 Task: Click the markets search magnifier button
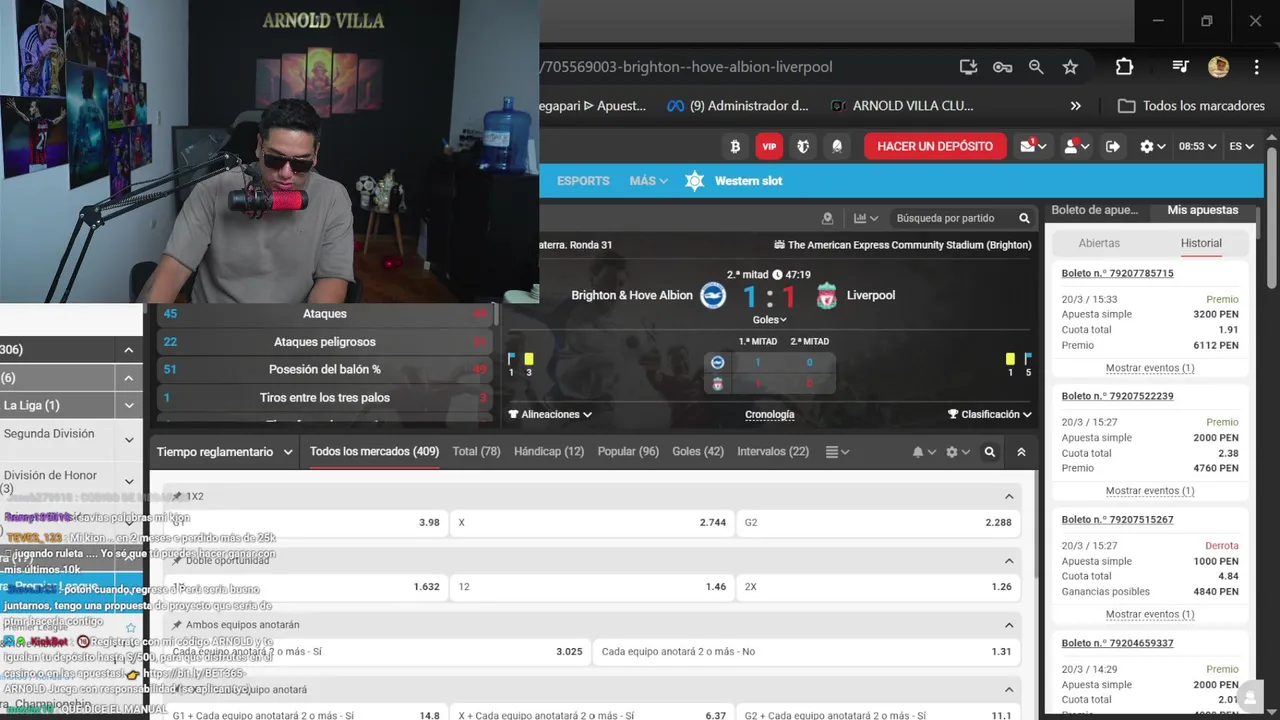[990, 452]
